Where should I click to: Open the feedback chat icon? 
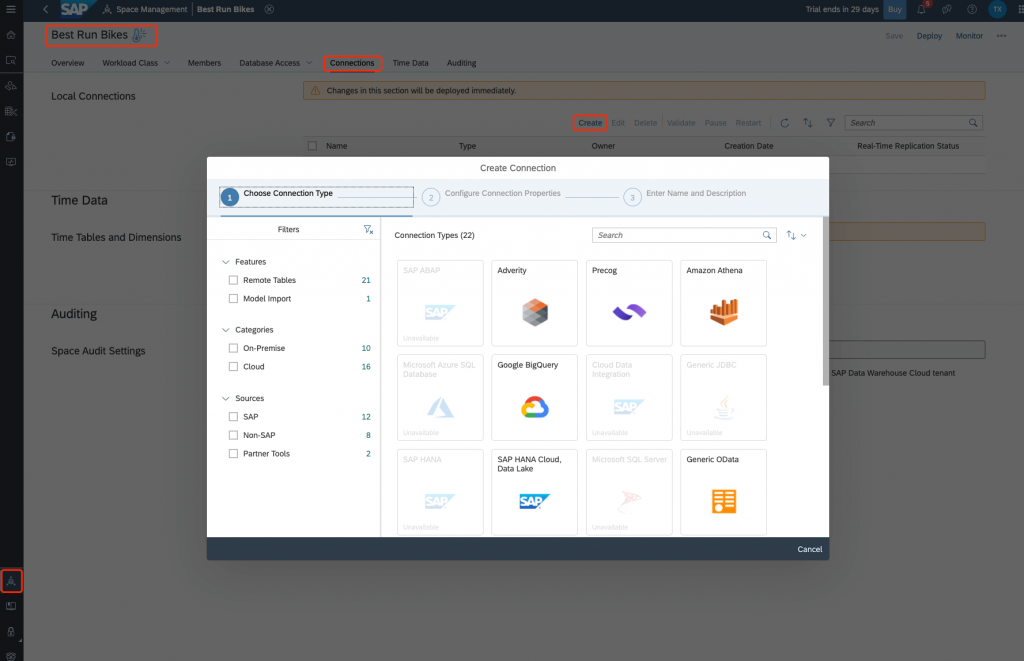(946, 9)
